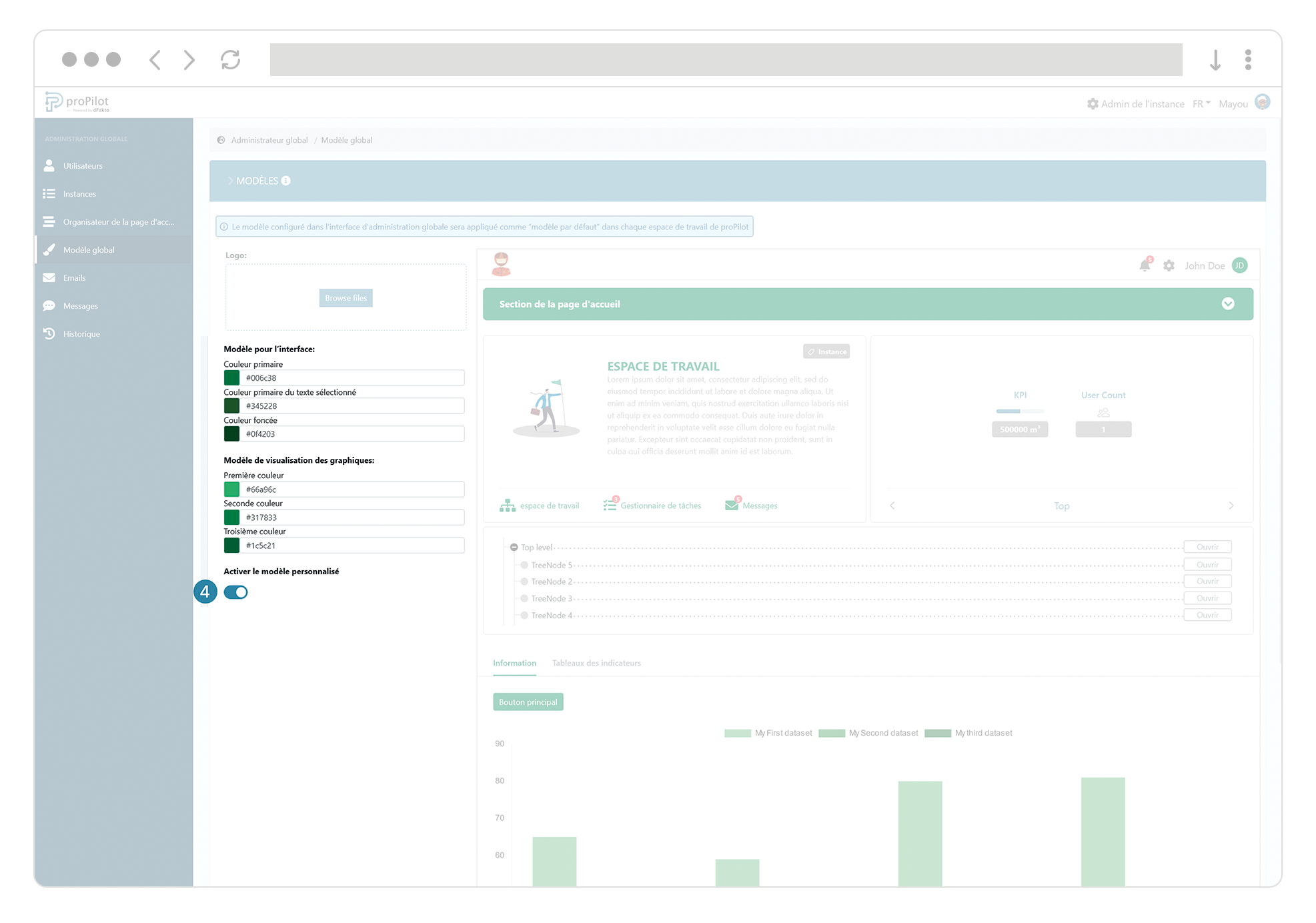Click the info icon beside MODÈLES

(x=285, y=181)
